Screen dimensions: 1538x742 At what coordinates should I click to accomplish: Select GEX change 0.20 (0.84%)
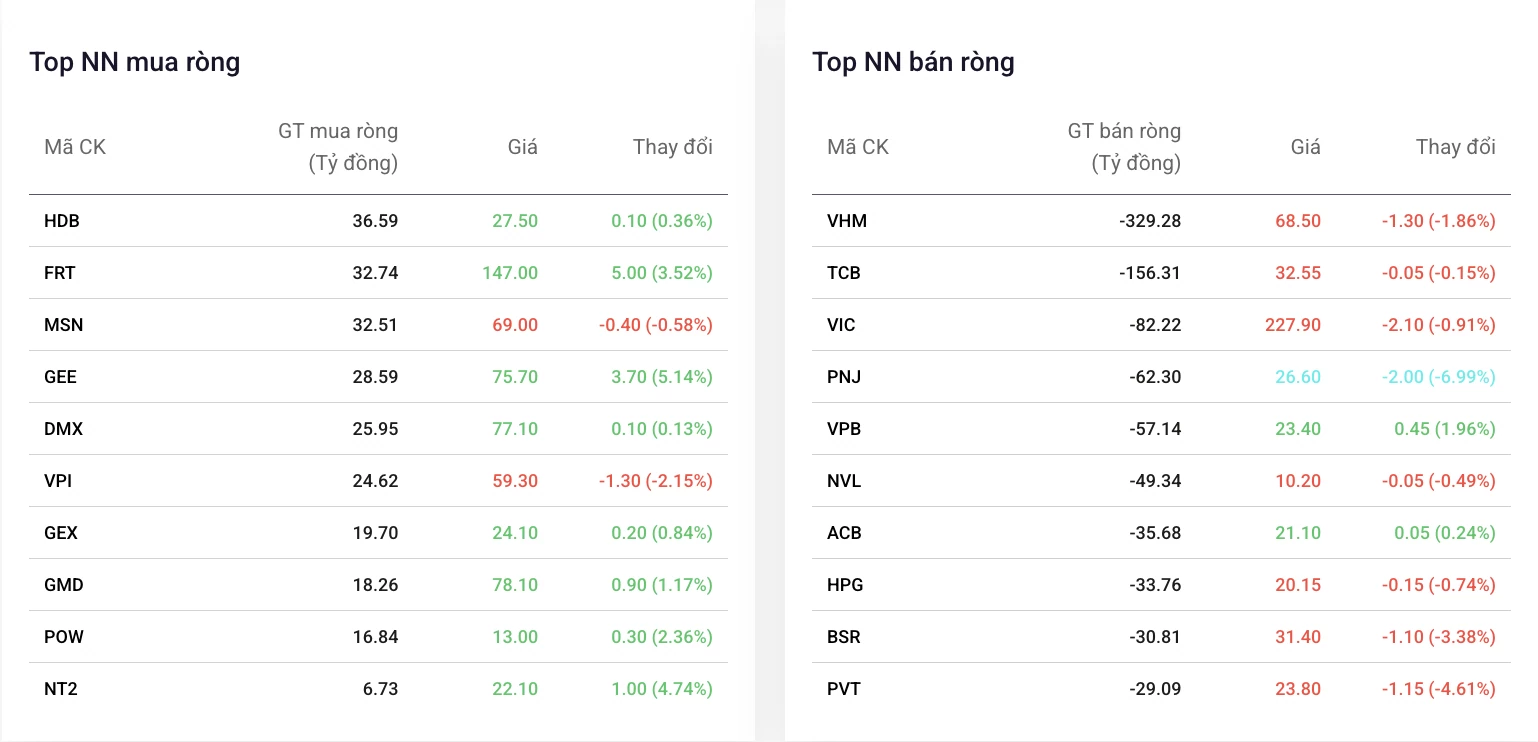662,533
